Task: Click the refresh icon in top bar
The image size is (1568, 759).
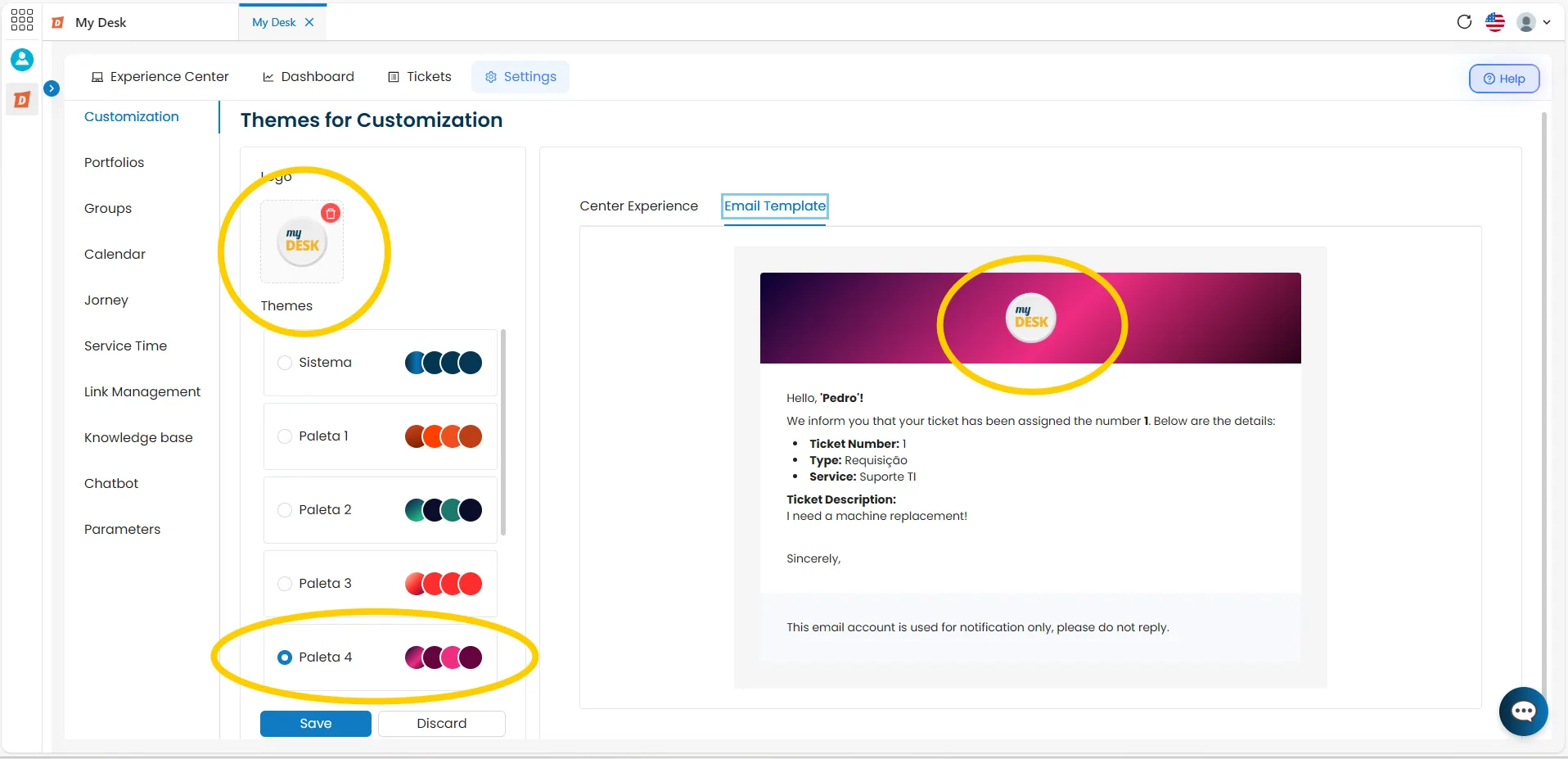Action: (1464, 22)
